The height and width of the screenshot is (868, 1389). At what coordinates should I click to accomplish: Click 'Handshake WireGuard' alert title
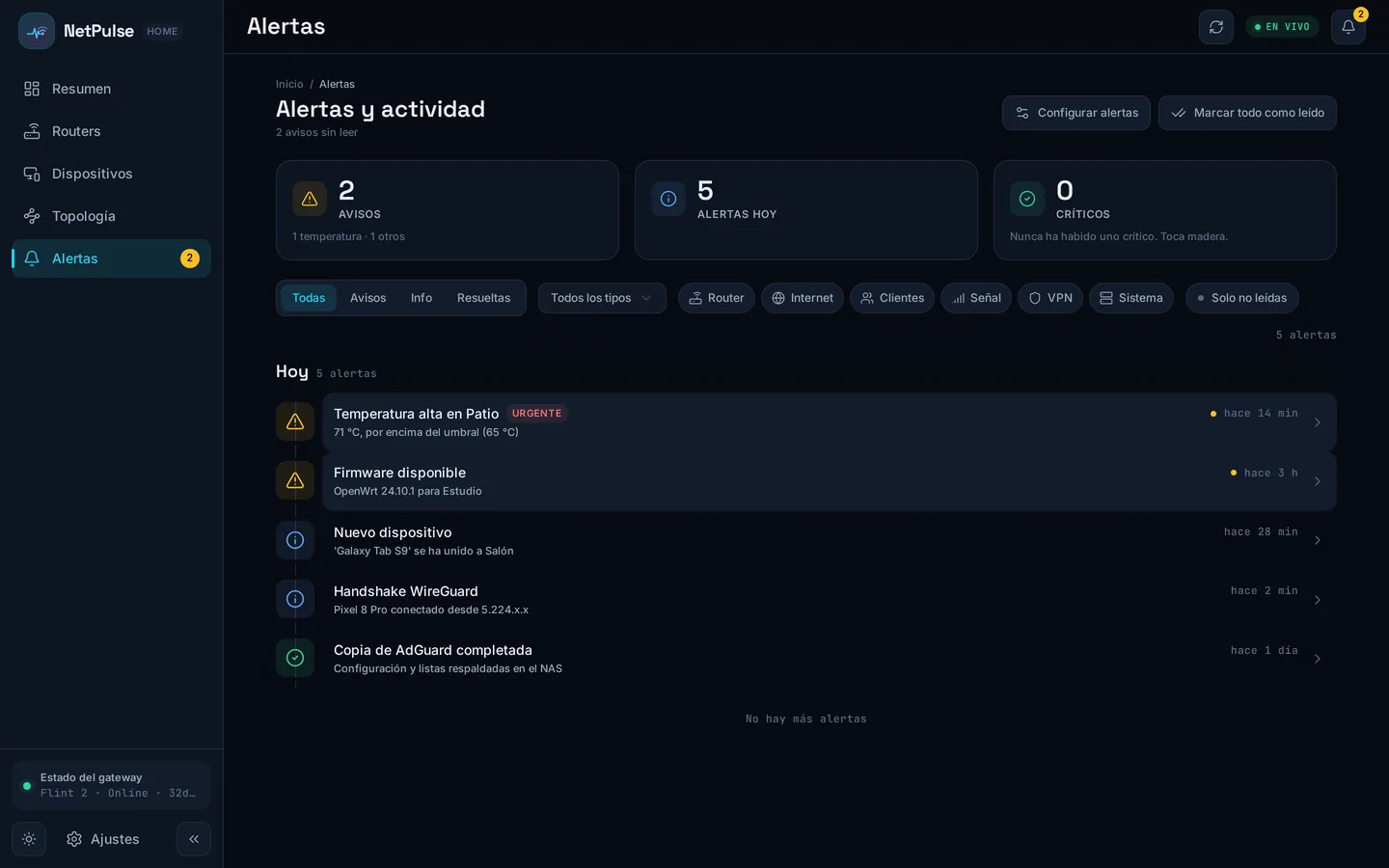405,591
